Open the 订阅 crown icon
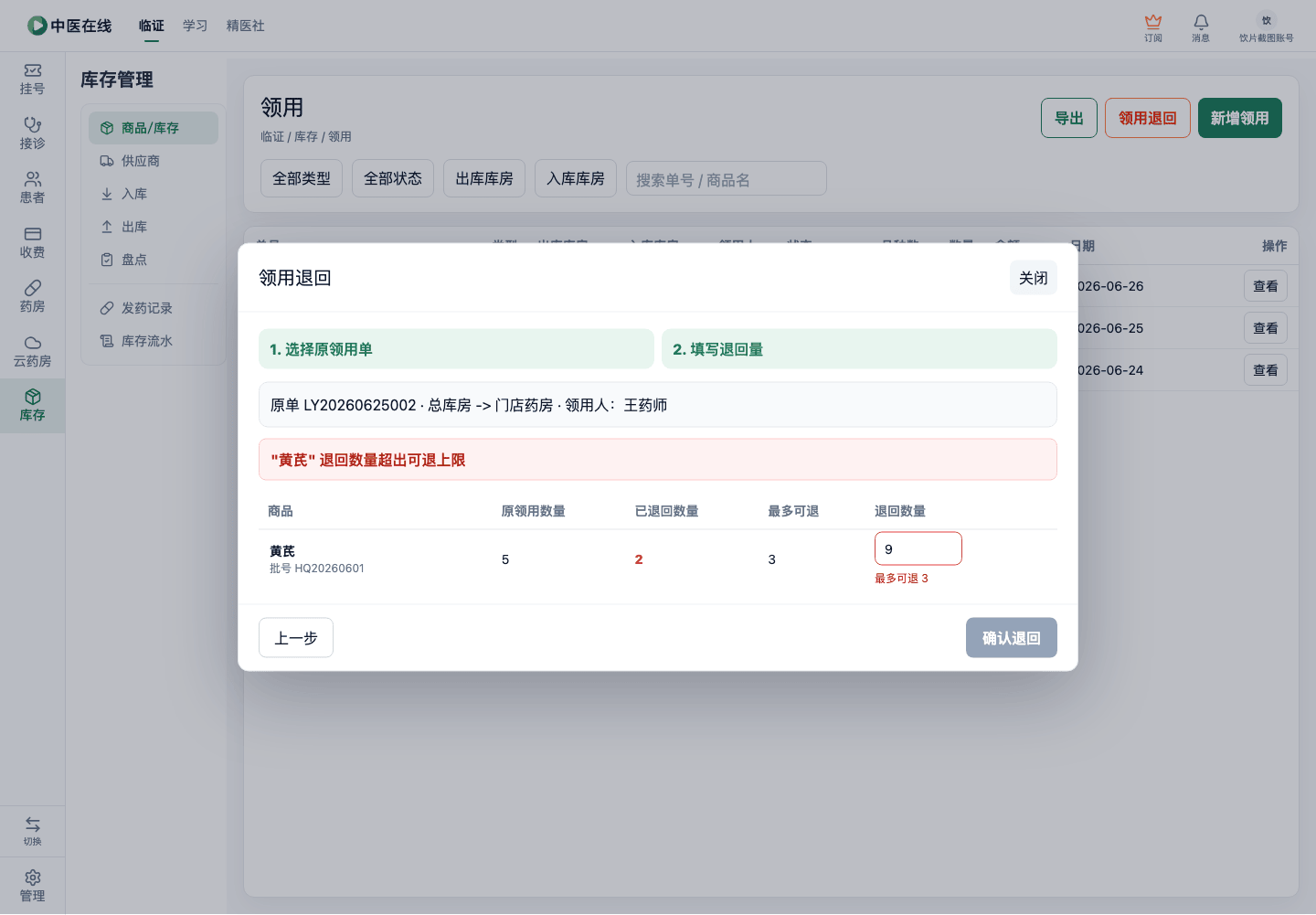1316x915 pixels. coord(1153,27)
